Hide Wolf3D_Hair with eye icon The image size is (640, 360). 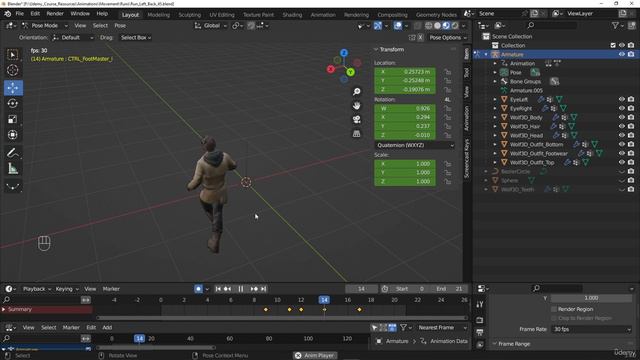pos(622,126)
